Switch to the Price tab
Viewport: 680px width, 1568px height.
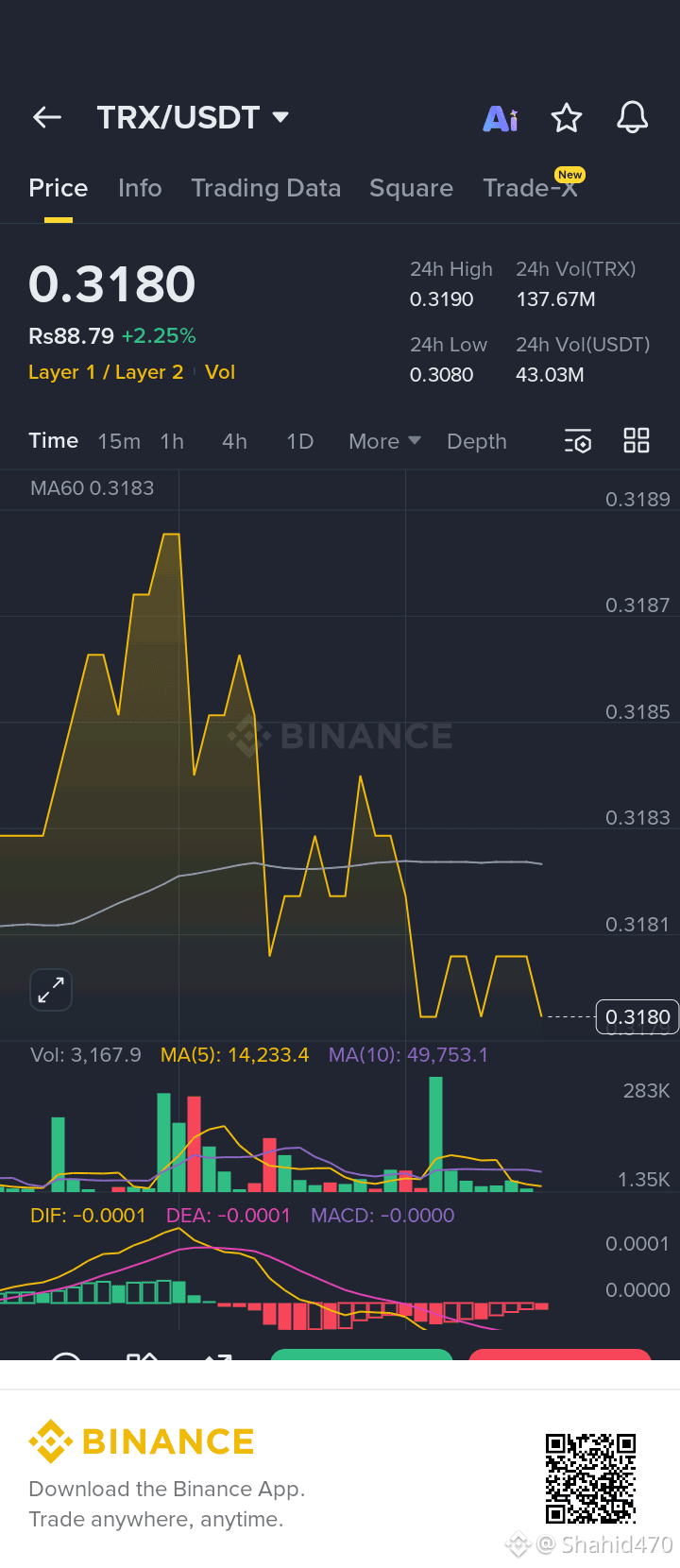[59, 188]
